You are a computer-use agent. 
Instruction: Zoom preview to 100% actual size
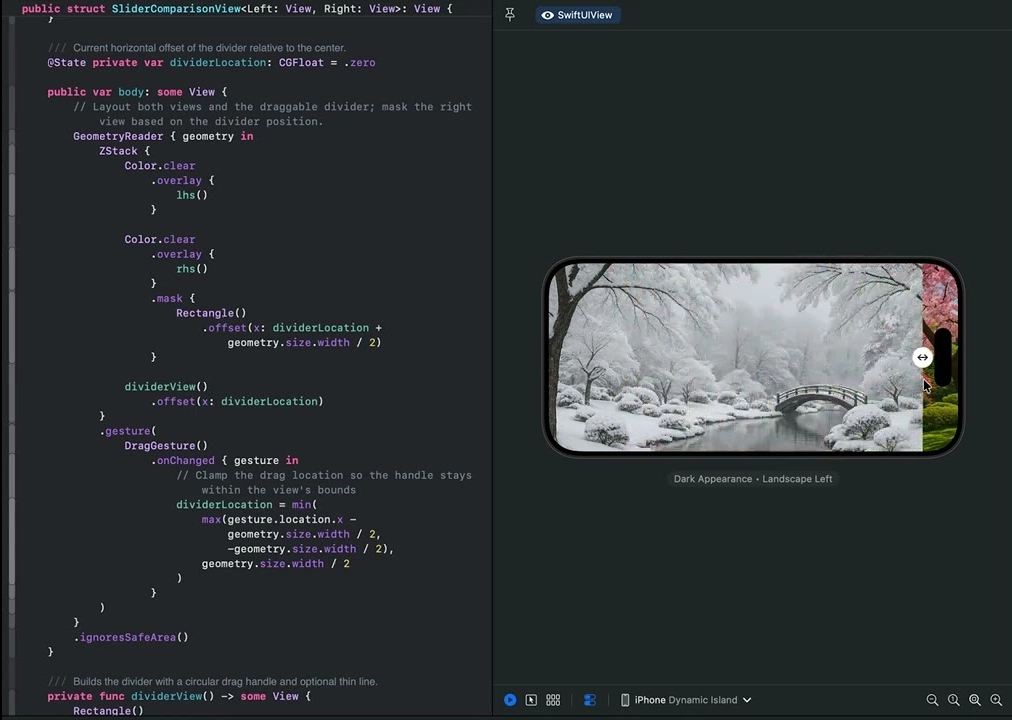953,700
